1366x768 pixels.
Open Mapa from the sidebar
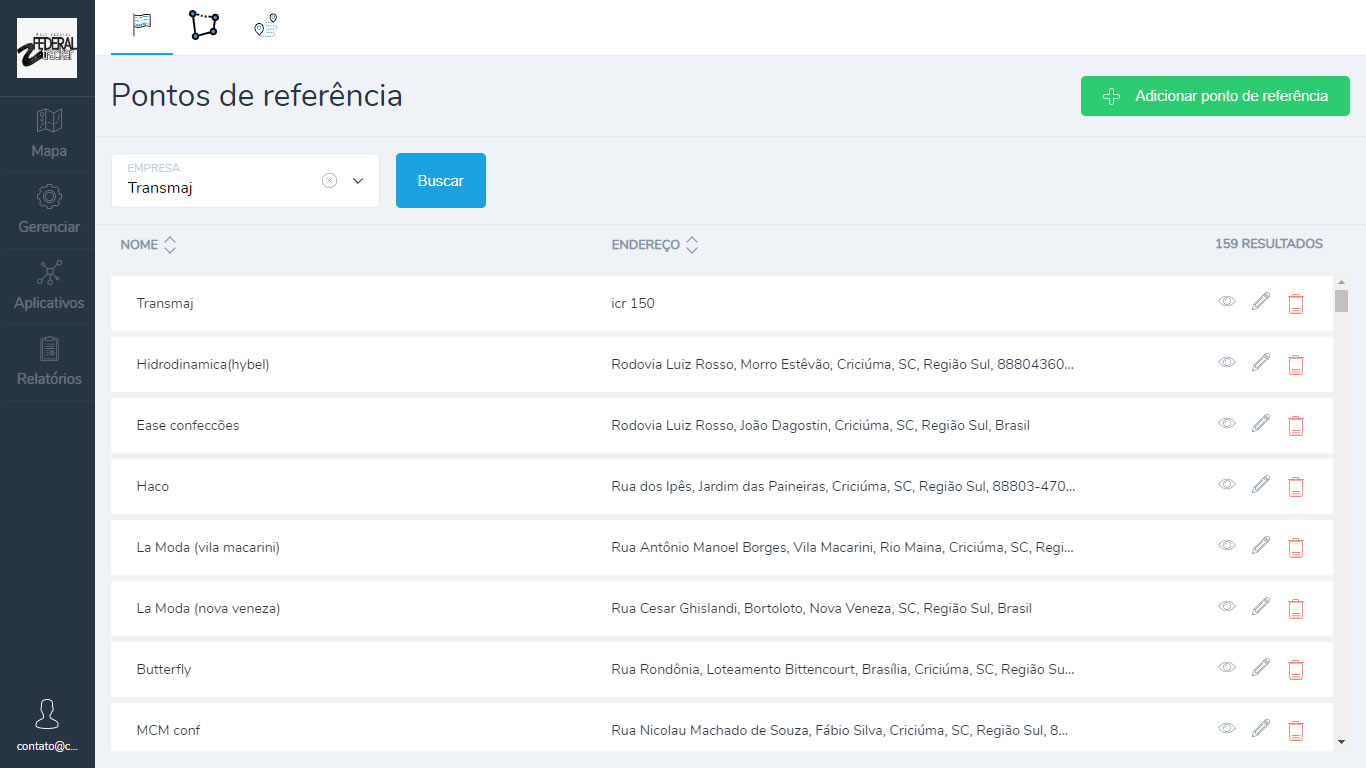pyautogui.click(x=47, y=134)
